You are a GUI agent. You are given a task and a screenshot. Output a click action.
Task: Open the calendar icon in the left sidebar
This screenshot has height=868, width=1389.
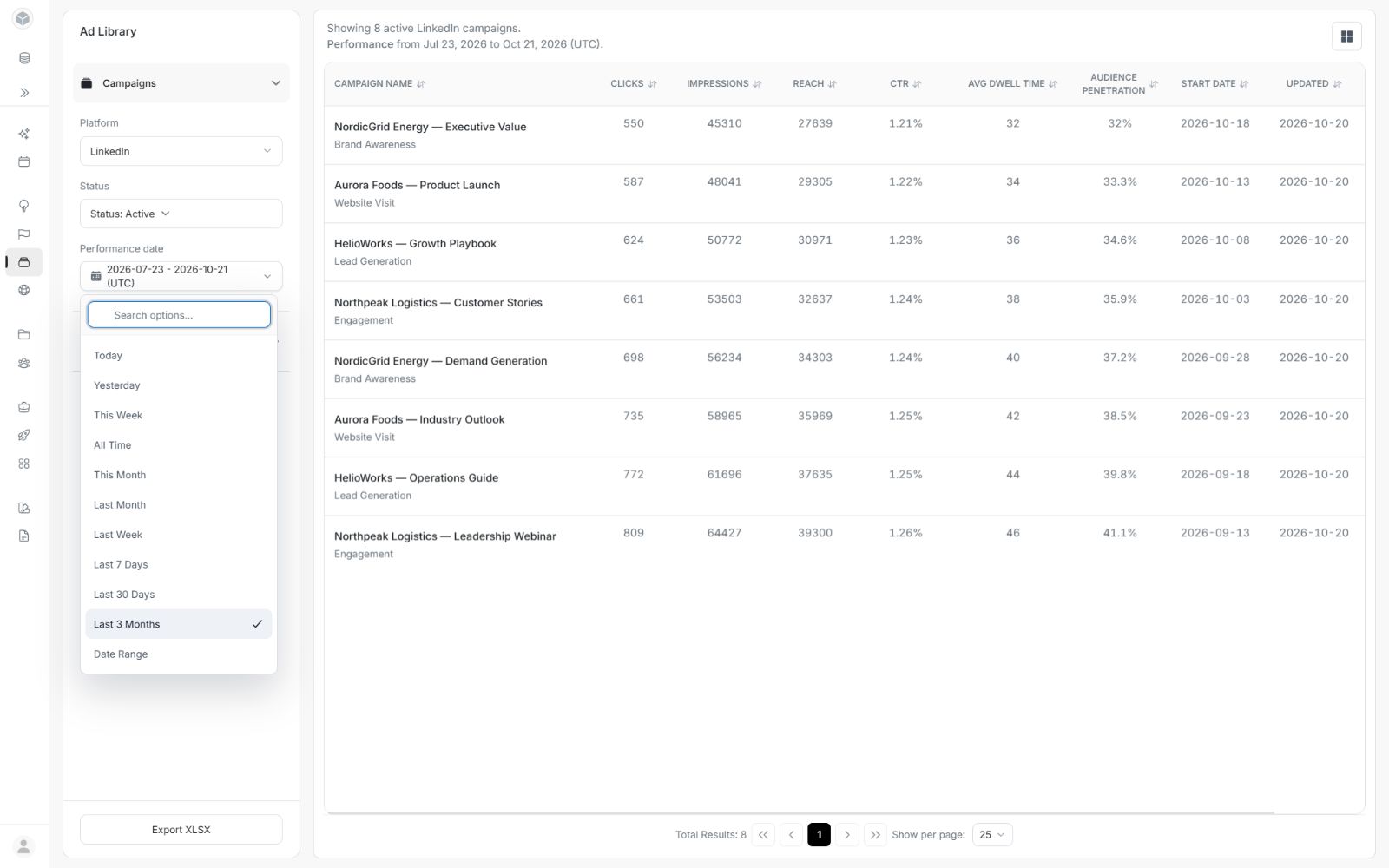click(x=24, y=162)
